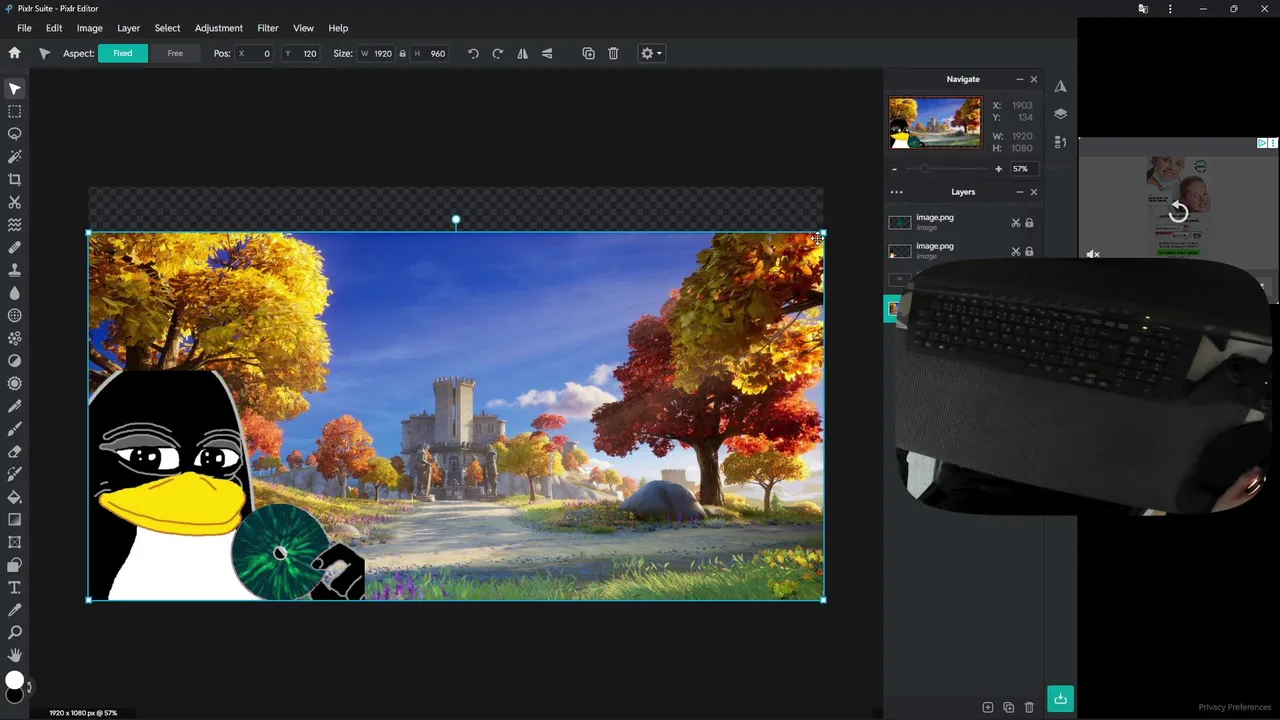Add a new layer at panel bottom
Viewport: 1280px width, 720px height.
pos(988,707)
